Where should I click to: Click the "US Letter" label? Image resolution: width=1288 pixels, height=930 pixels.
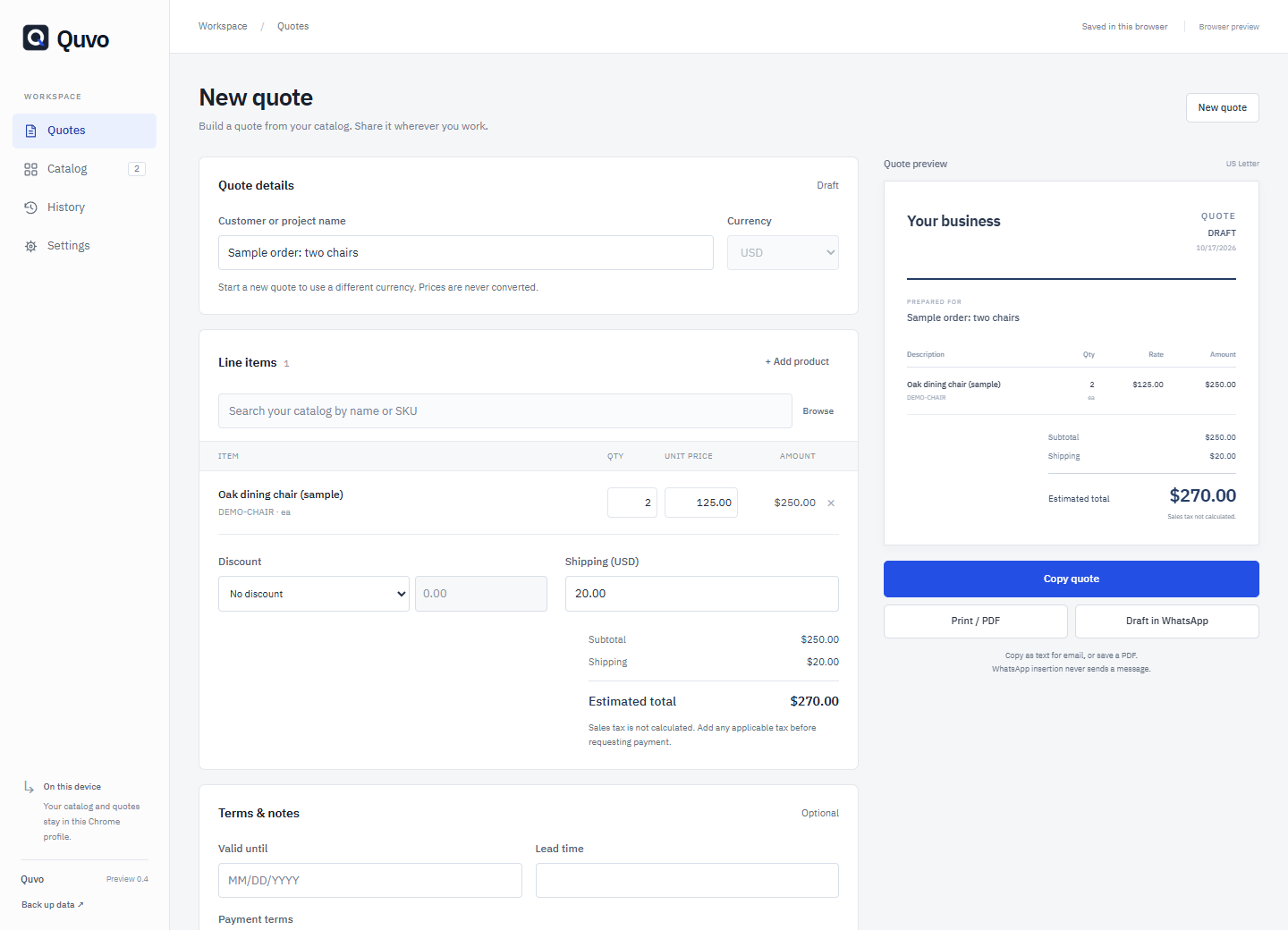pos(1242,164)
